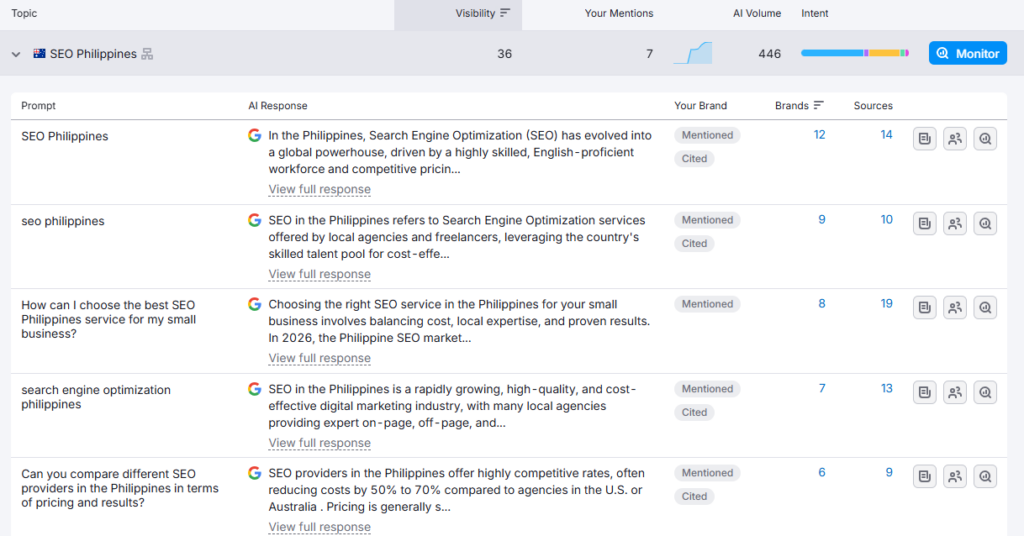Open document icon for 'seo philippines' lowercase row
The width and height of the screenshot is (1024, 536).
pos(924,223)
